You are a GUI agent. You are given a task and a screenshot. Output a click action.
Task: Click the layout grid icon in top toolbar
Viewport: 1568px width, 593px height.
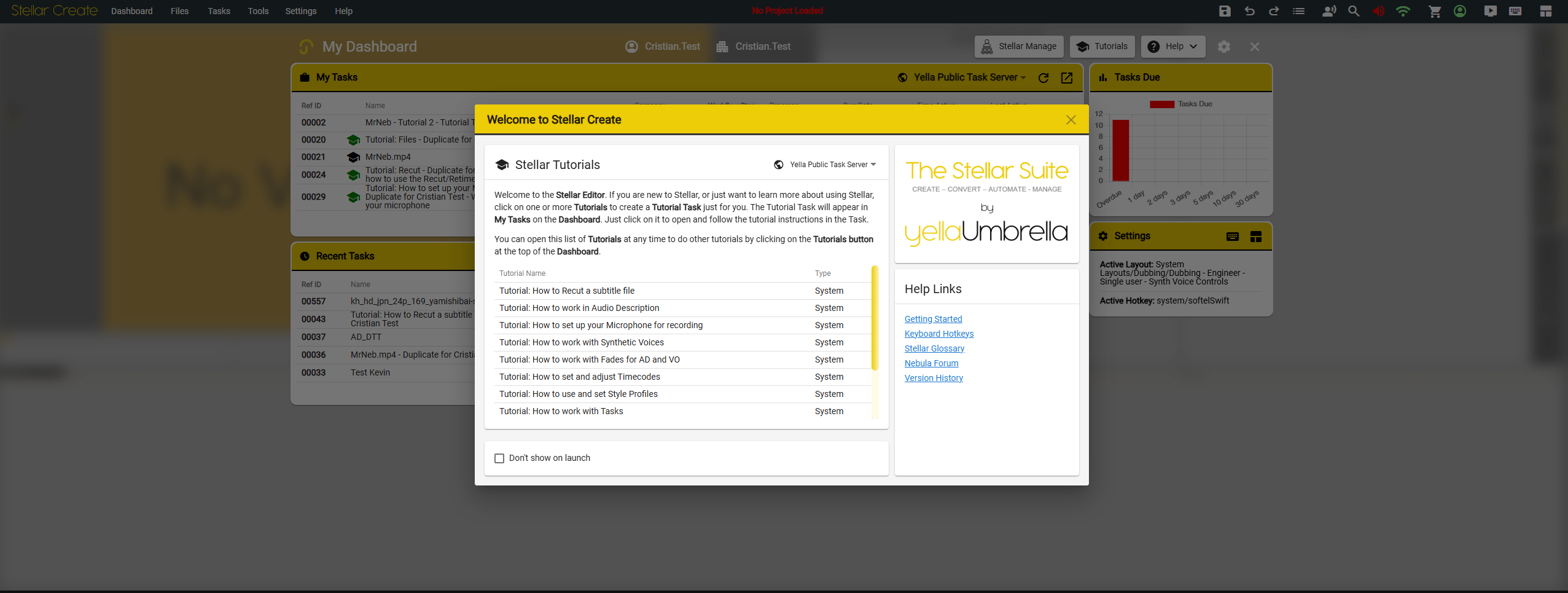(1546, 11)
